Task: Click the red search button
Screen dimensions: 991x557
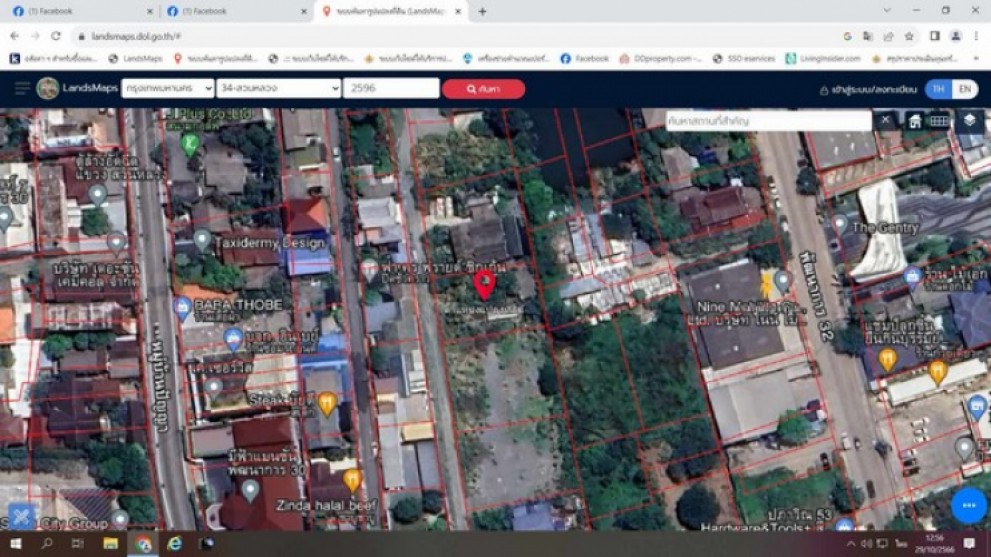Action: point(483,89)
